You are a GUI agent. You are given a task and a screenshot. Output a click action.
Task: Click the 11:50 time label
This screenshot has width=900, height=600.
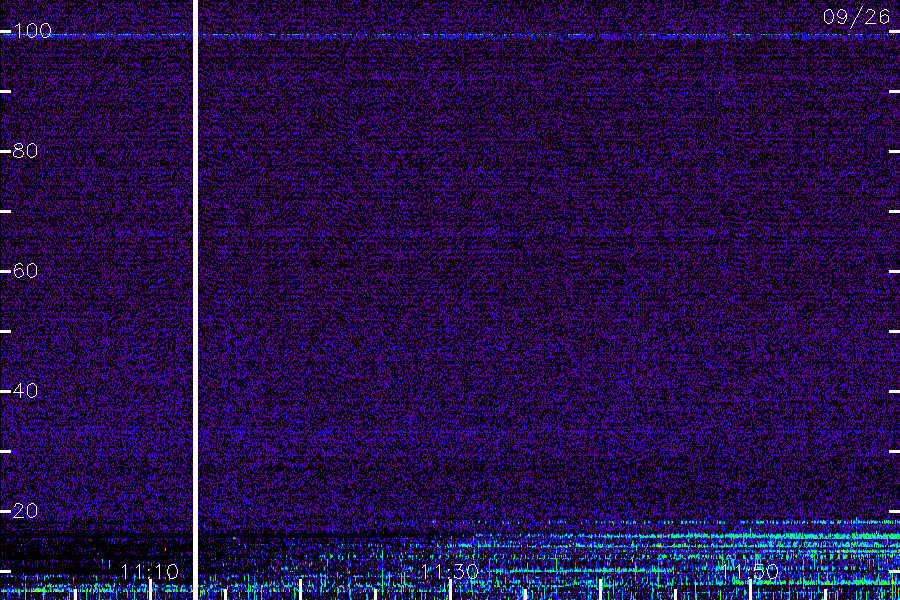(x=750, y=571)
